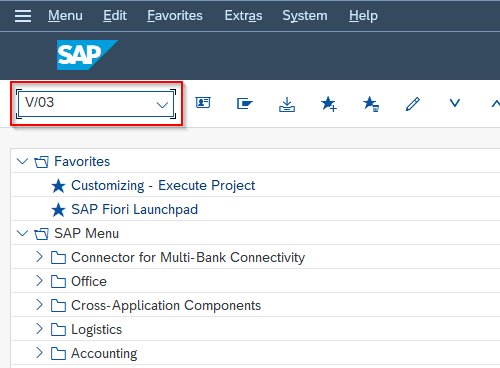Click the SAP Business Workplace toolbar icon
The height and width of the screenshot is (368, 500).
click(245, 103)
